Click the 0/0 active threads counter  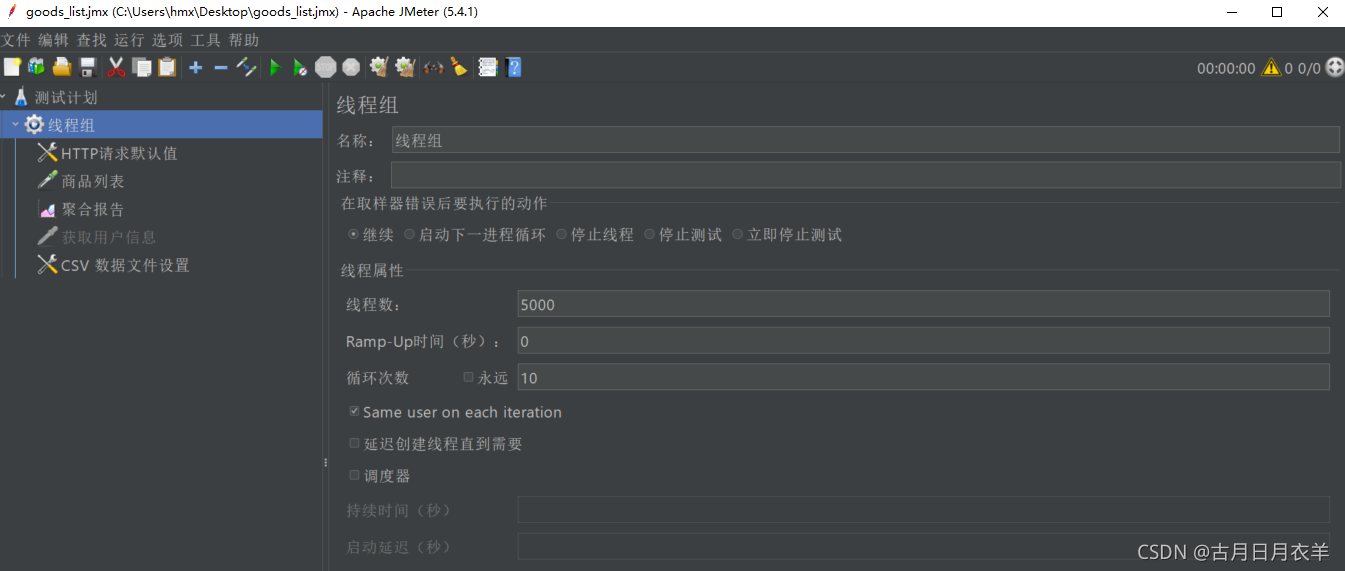(1309, 69)
